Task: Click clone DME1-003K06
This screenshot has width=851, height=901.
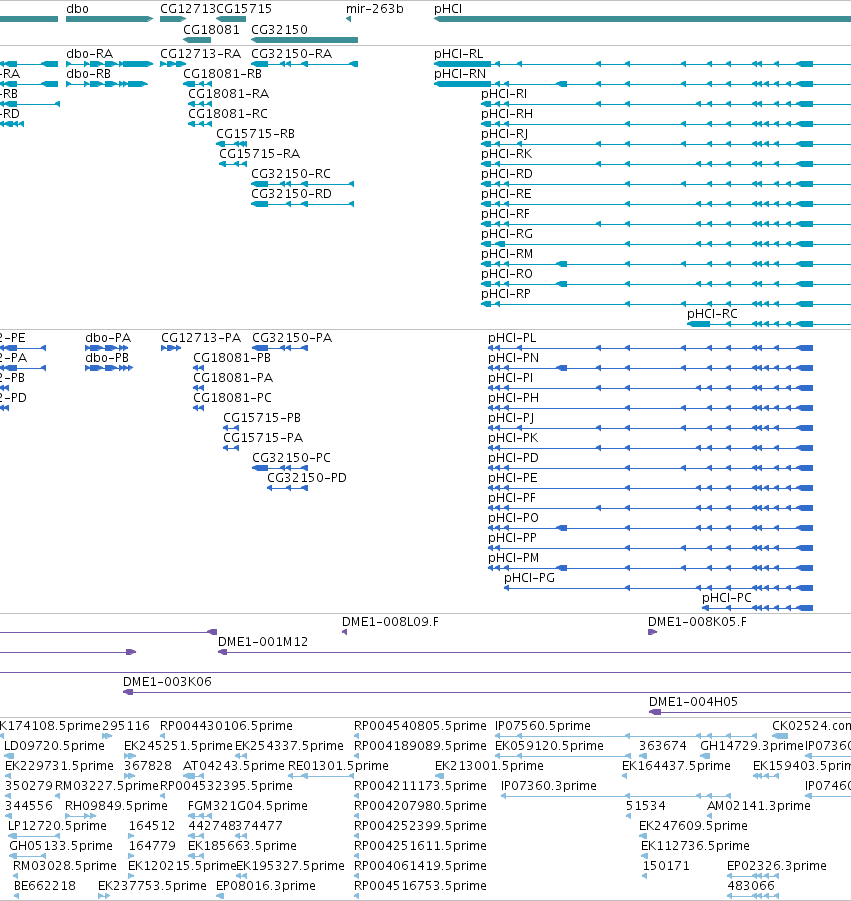Action: tap(167, 682)
